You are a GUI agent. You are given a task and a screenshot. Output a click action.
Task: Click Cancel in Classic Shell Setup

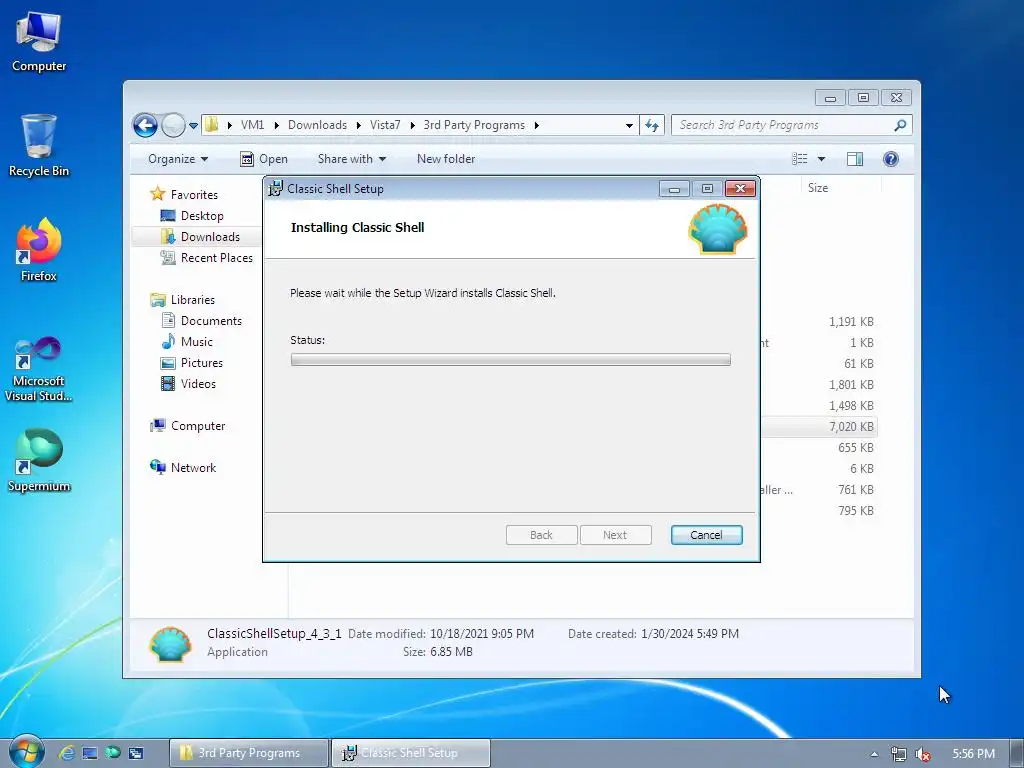click(707, 535)
